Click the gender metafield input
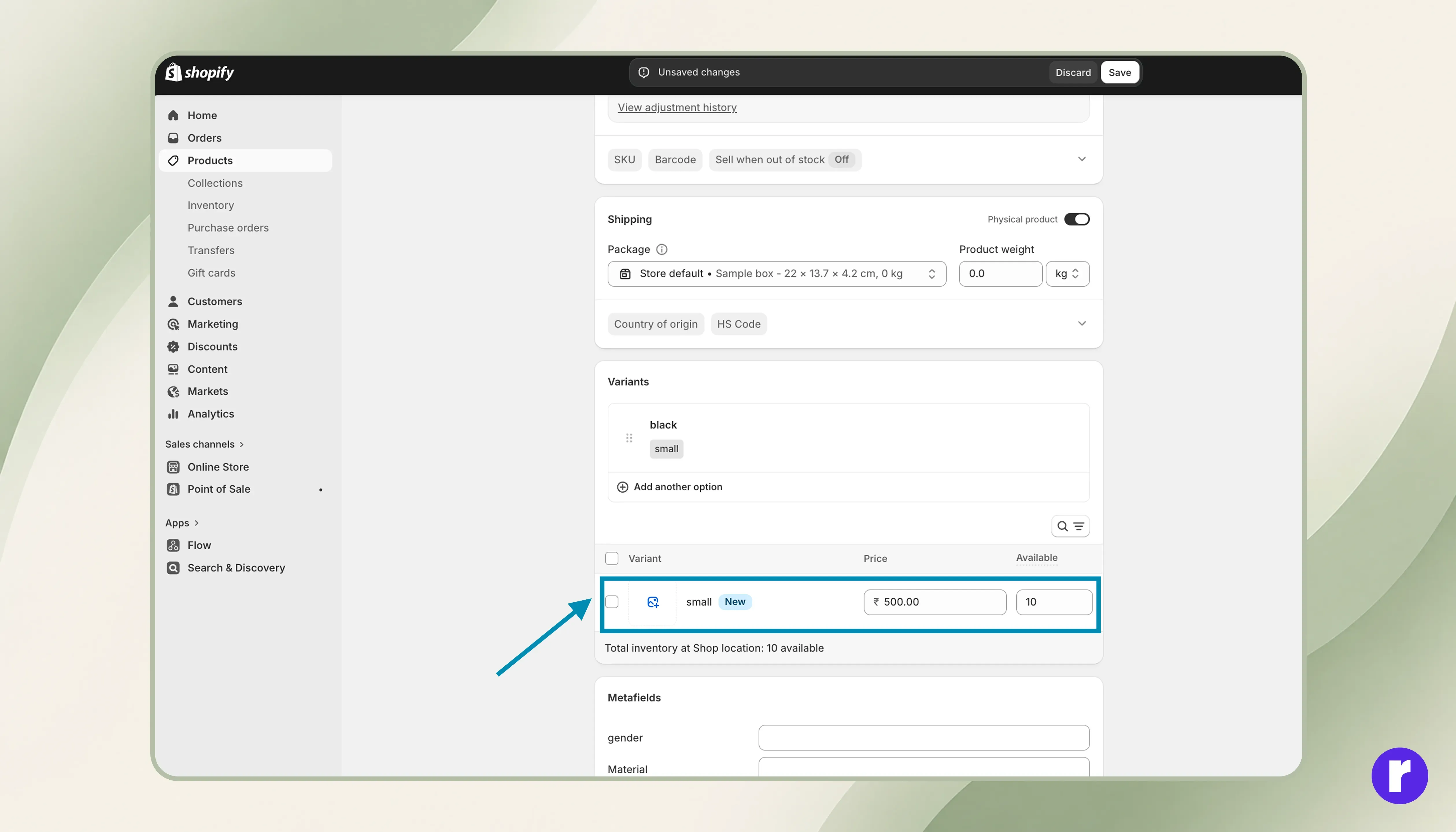 923,738
